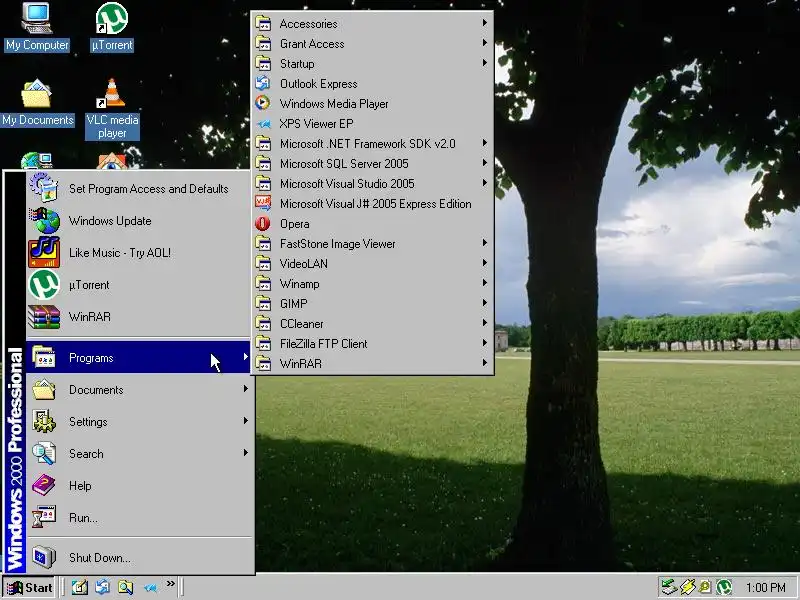800x600 pixels.
Task: Click the Windows Update globe icon
Action: click(x=44, y=220)
